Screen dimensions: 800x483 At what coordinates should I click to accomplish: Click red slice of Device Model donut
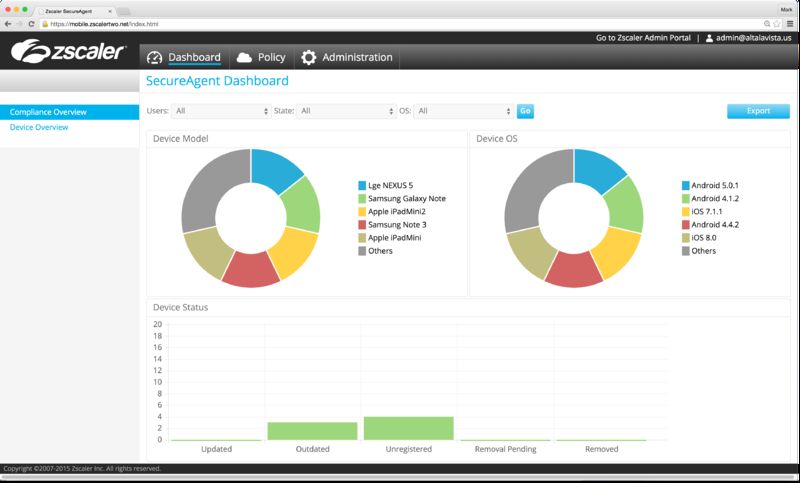pyautogui.click(x=251, y=270)
